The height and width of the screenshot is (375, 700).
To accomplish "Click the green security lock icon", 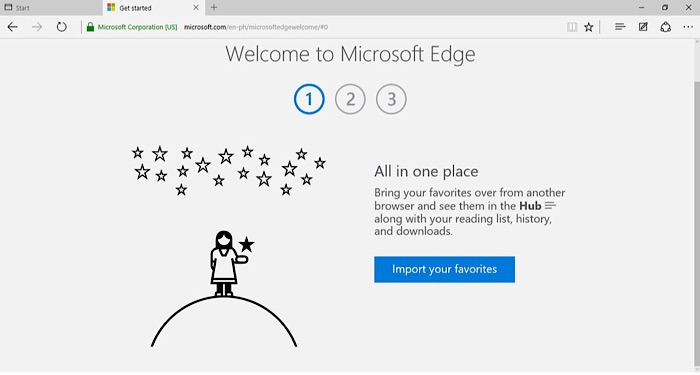I will 90,27.
